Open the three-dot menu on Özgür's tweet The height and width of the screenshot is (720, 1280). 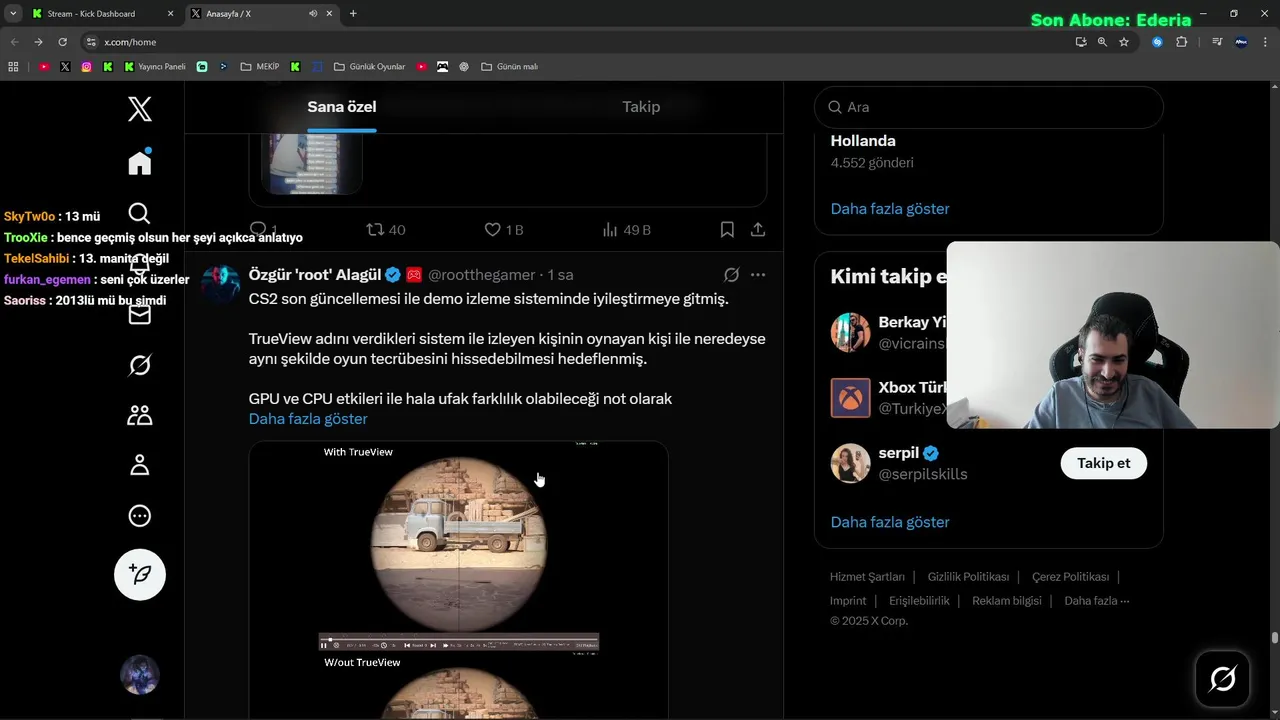click(x=758, y=274)
